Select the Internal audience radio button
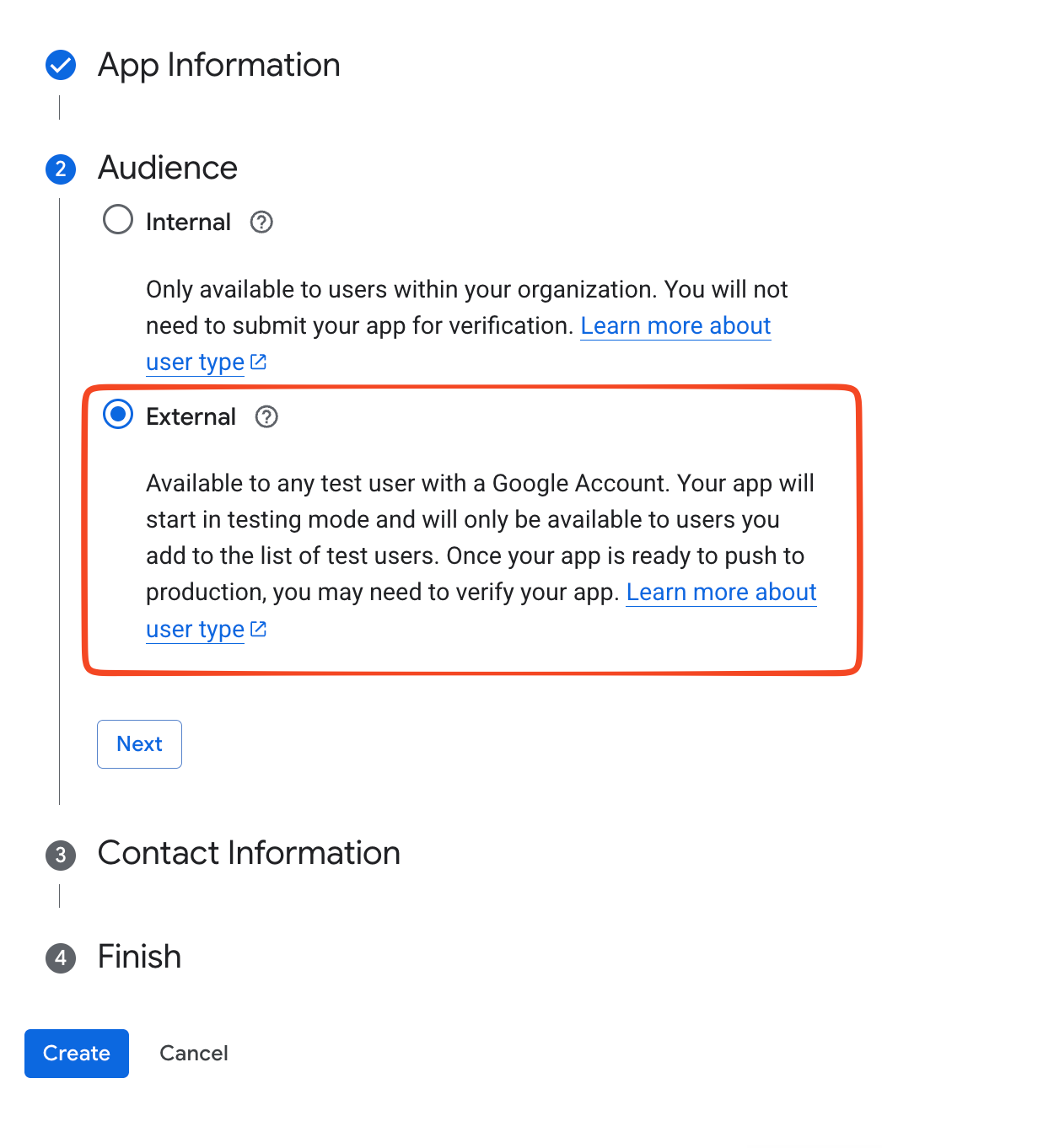This screenshot has width=1054, height=1148. tap(118, 220)
